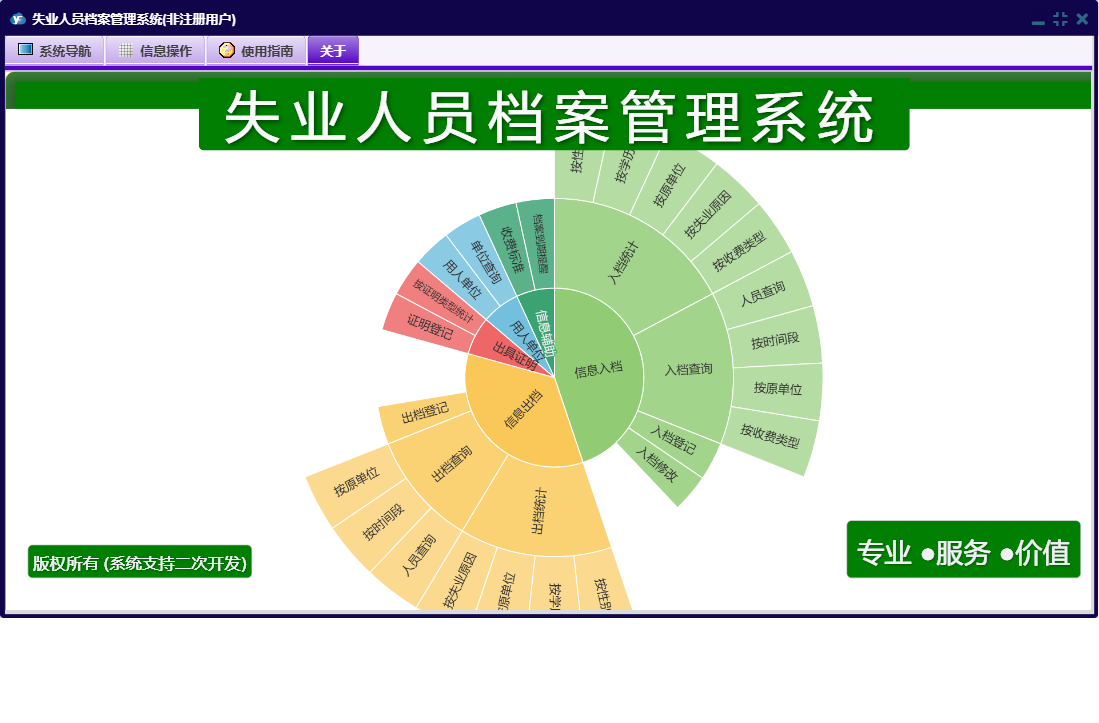
Task: Select the 信息入档 center chart segment
Action: [x=598, y=371]
